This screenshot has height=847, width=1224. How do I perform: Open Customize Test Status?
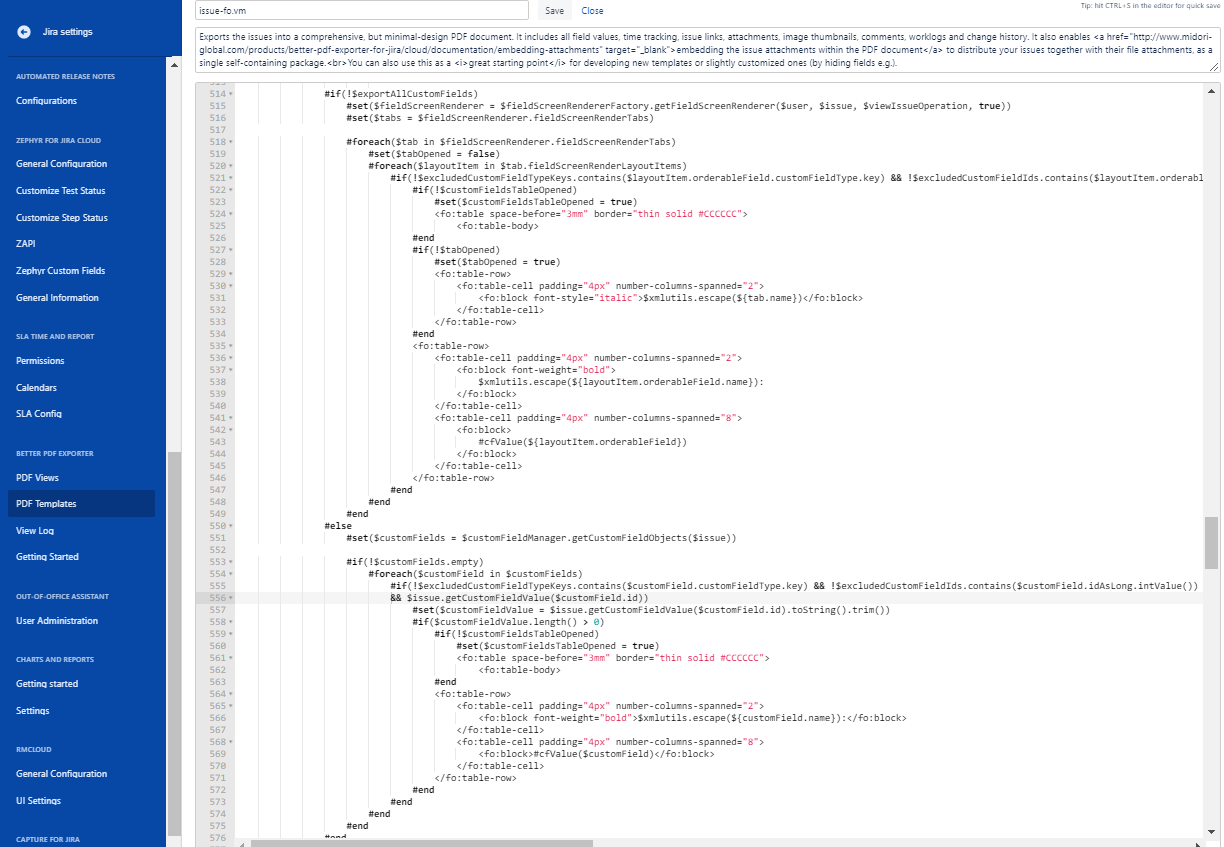(x=61, y=191)
